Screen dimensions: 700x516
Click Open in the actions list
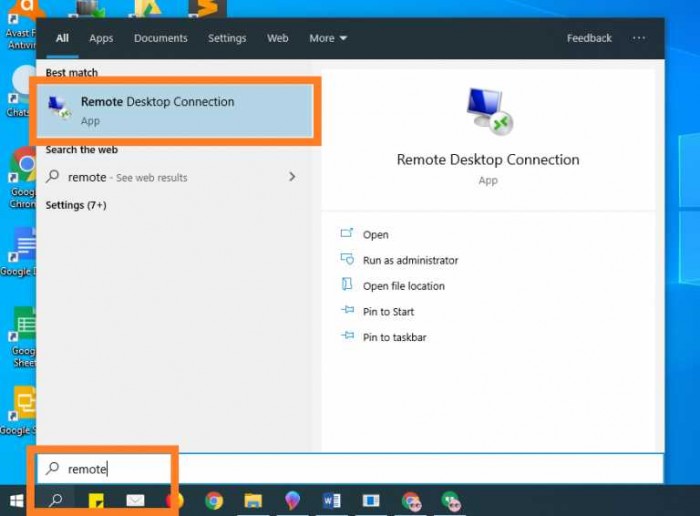click(x=375, y=234)
